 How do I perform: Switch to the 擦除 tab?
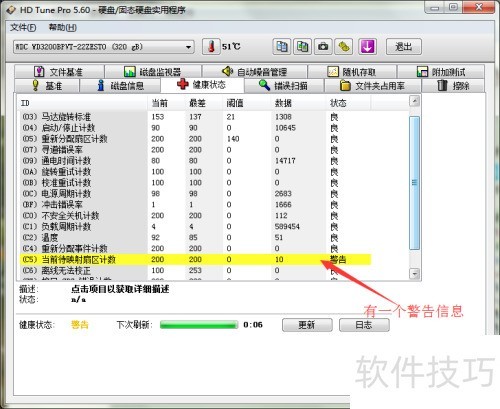453,86
